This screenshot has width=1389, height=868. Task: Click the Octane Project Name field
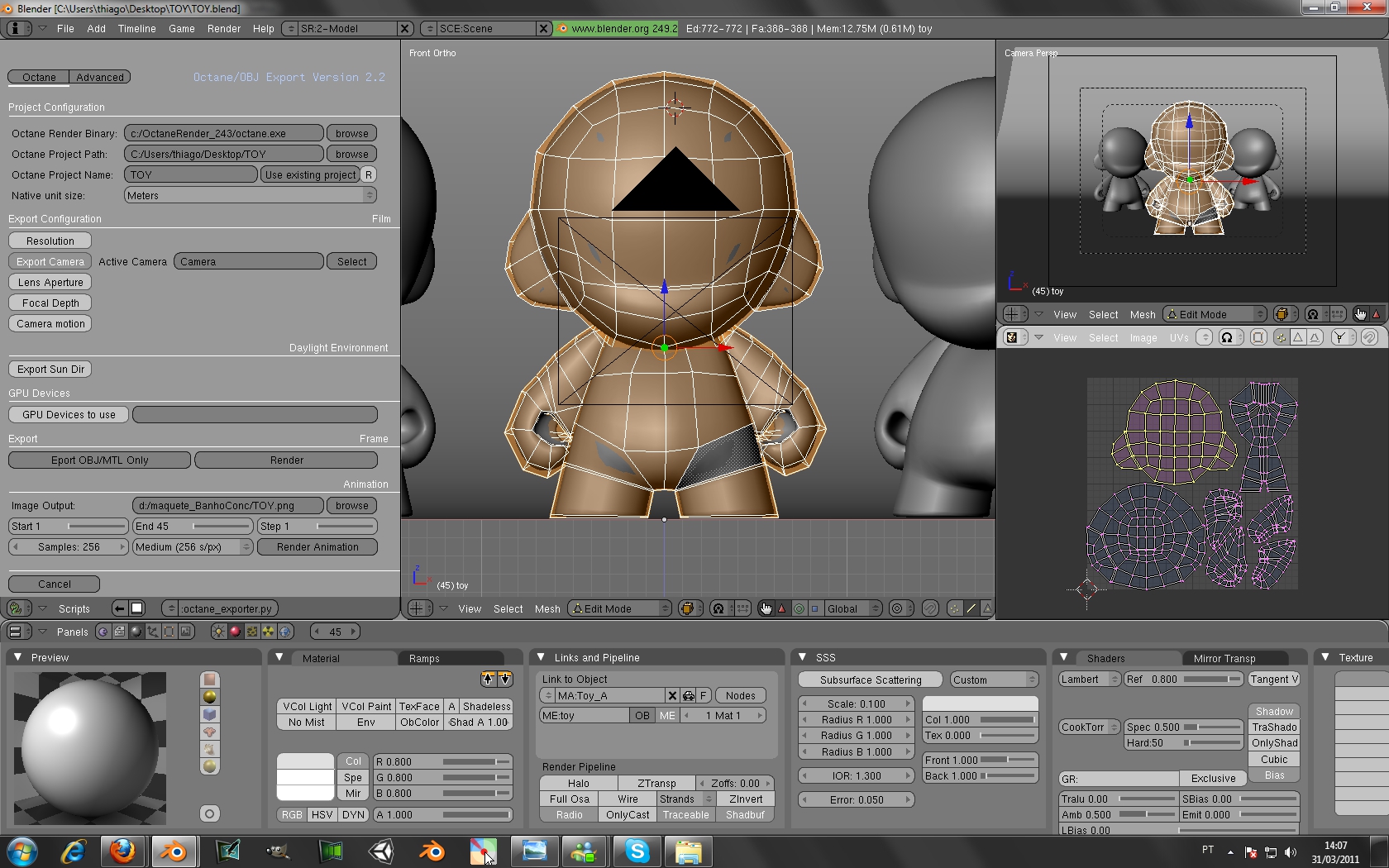(x=191, y=175)
